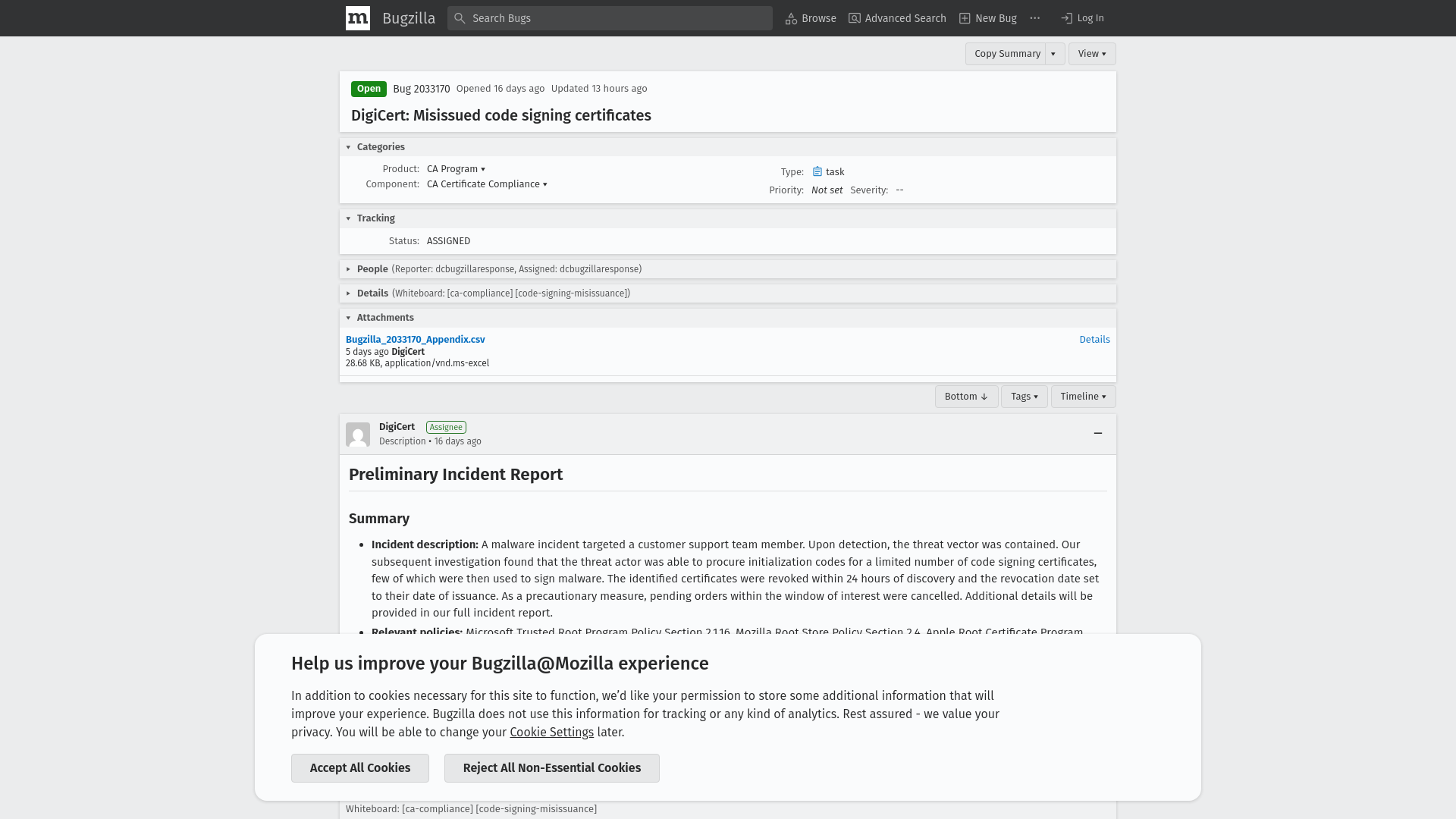Image resolution: width=1456 pixels, height=819 pixels.
Task: Click the Mozilla logo icon
Action: pyautogui.click(x=357, y=18)
